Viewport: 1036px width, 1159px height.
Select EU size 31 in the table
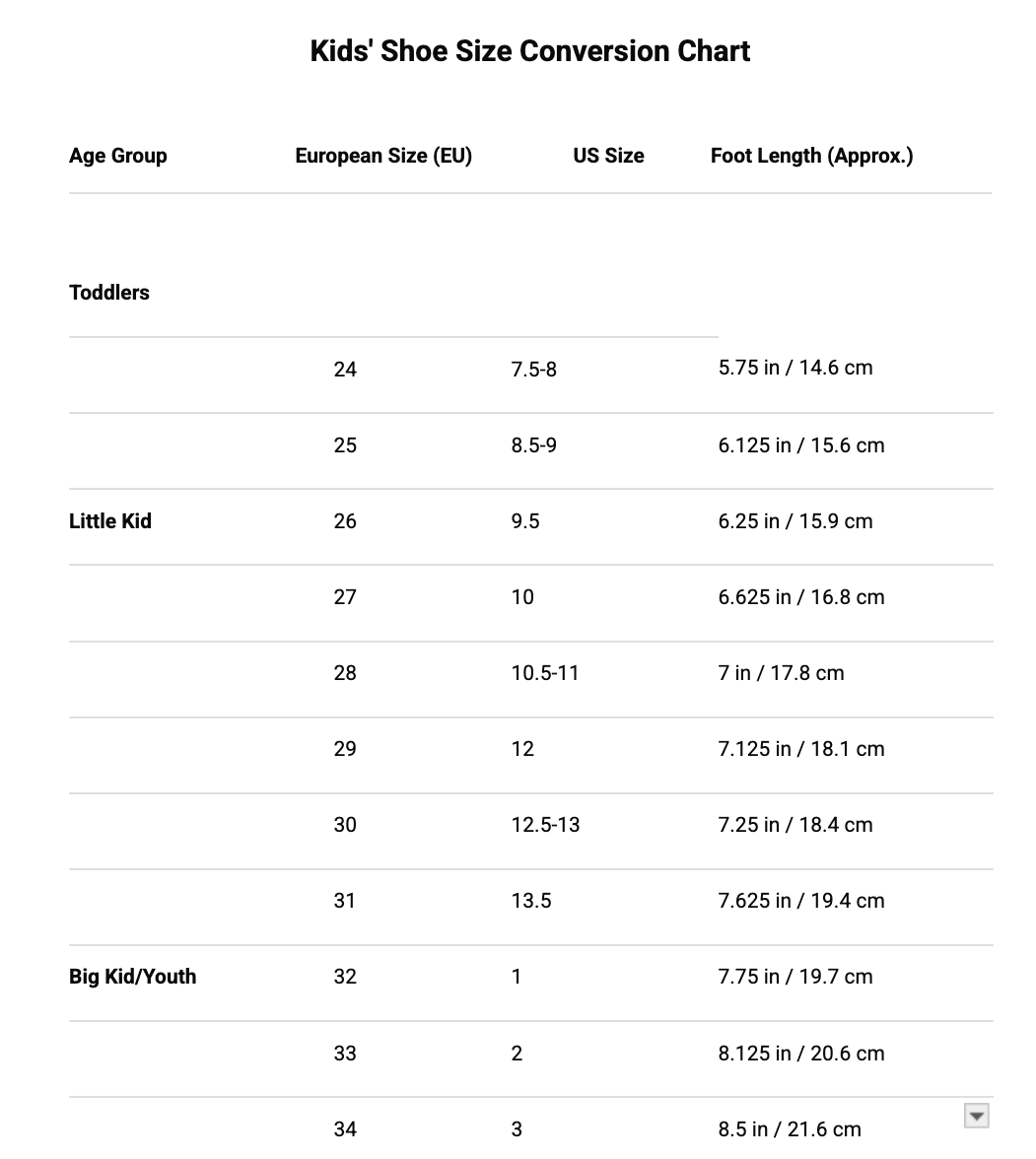click(x=345, y=901)
